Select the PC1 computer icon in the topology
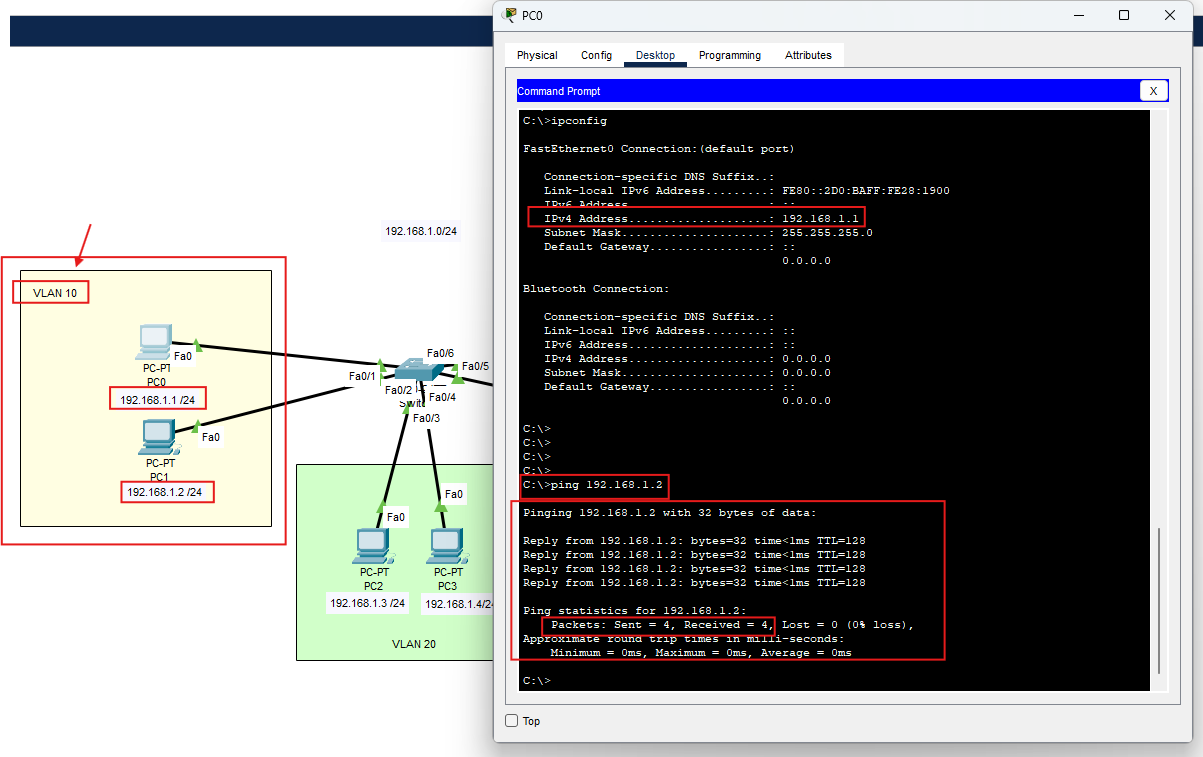This screenshot has width=1203, height=757. tap(158, 435)
